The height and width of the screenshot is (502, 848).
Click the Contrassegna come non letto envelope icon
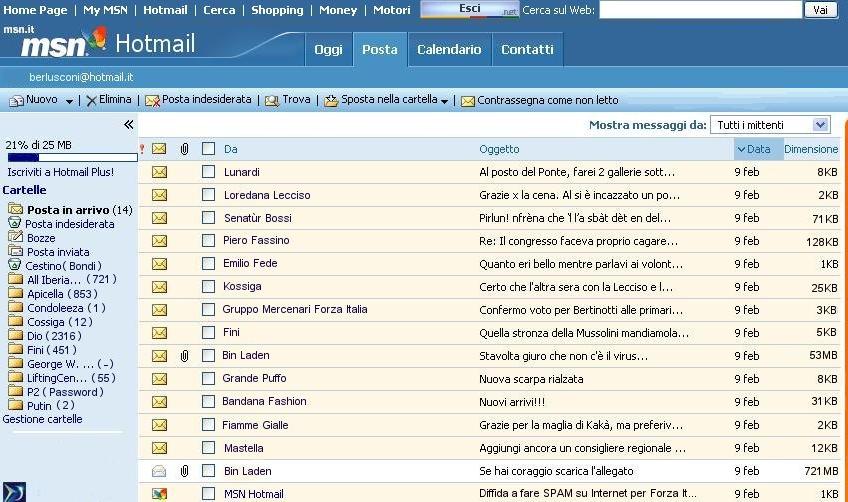pos(468,101)
